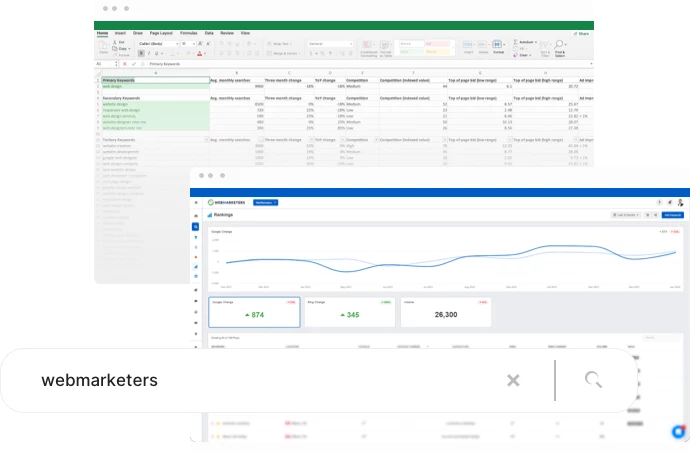Open the font size dropdown in Excel

click(188, 44)
